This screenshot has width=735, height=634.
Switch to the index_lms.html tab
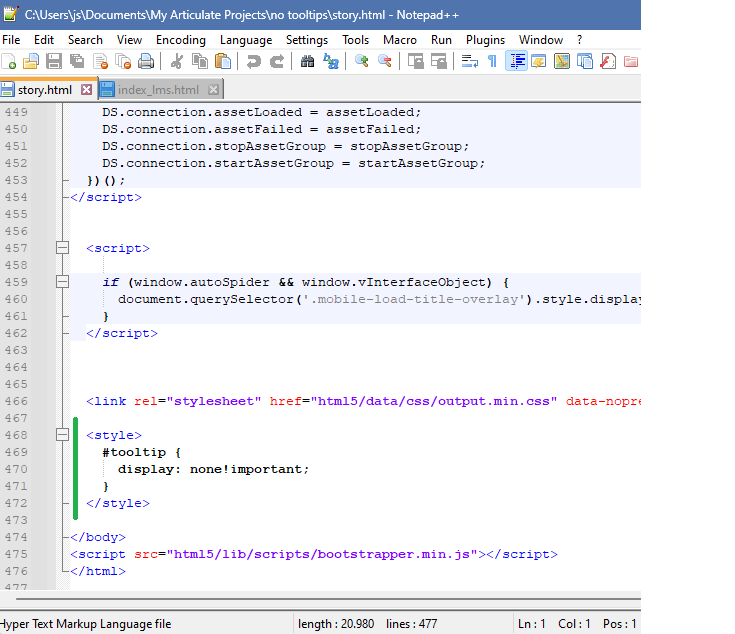158,90
